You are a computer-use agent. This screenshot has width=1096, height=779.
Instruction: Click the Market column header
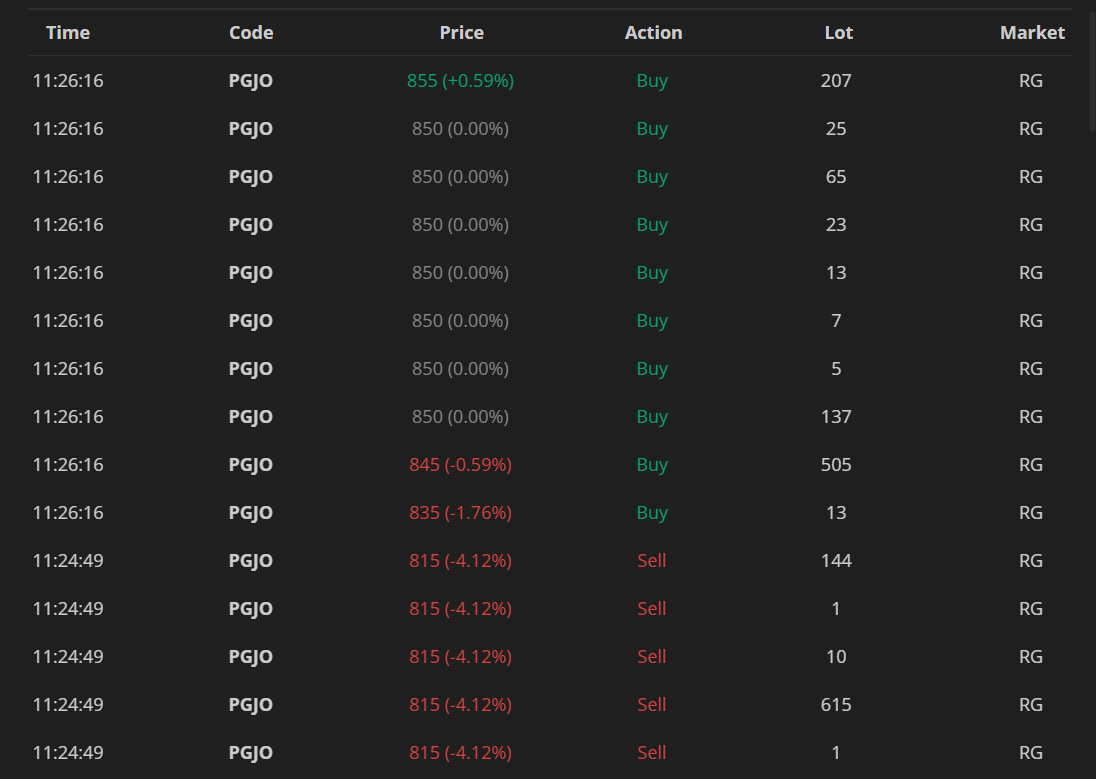point(1032,33)
